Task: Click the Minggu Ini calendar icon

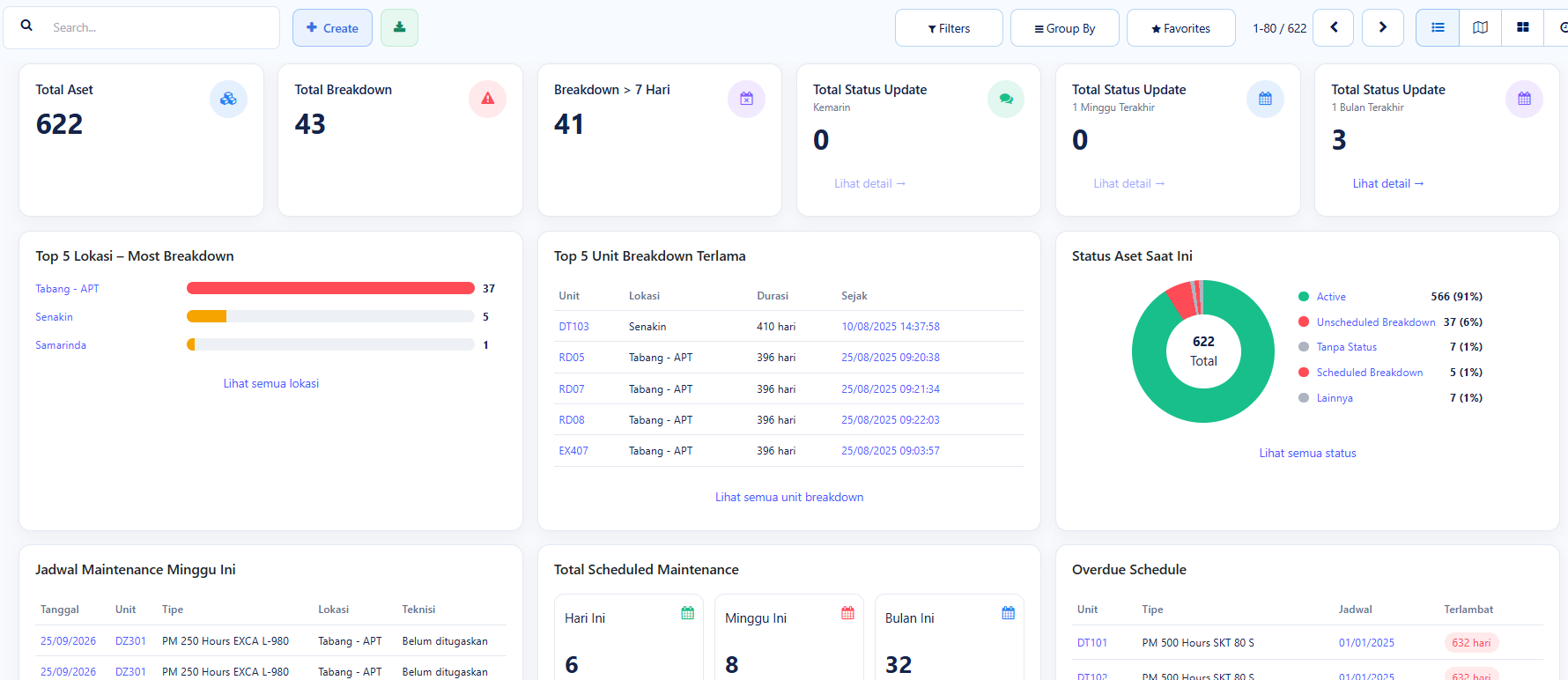Action: 848,613
